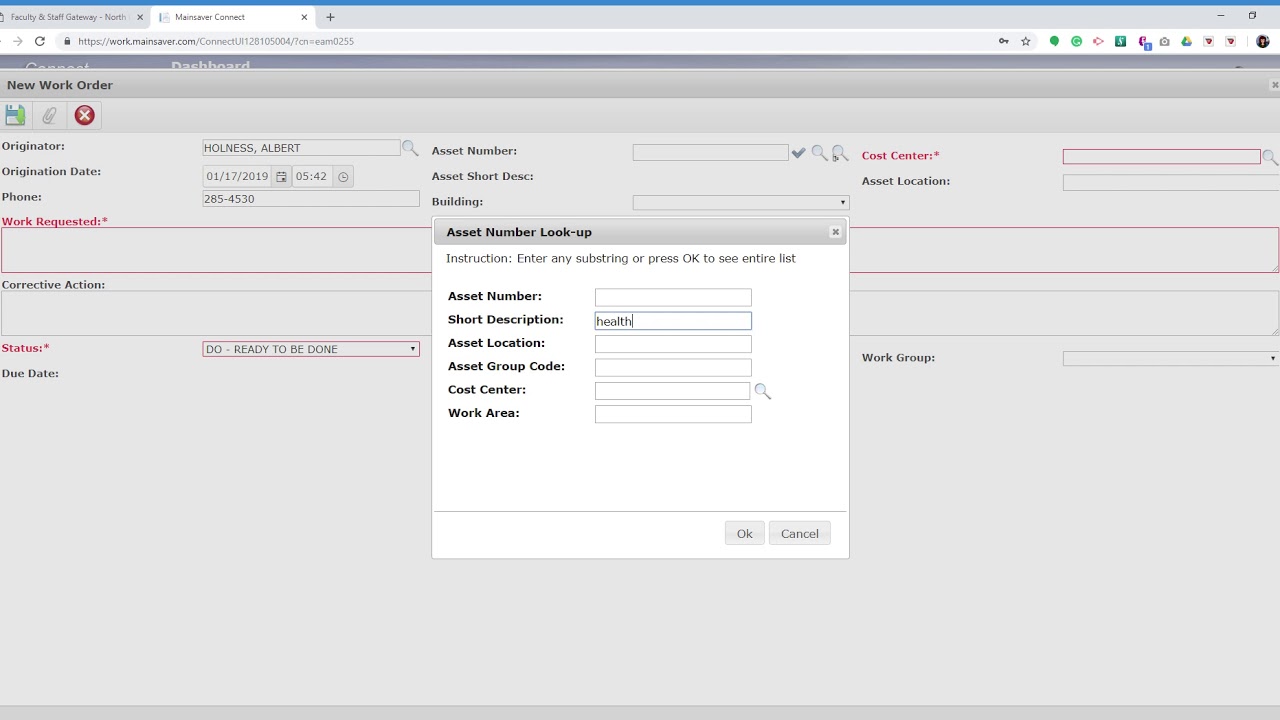The height and width of the screenshot is (720, 1280).
Task: Click the main Asset Location field
Action: (x=1171, y=182)
